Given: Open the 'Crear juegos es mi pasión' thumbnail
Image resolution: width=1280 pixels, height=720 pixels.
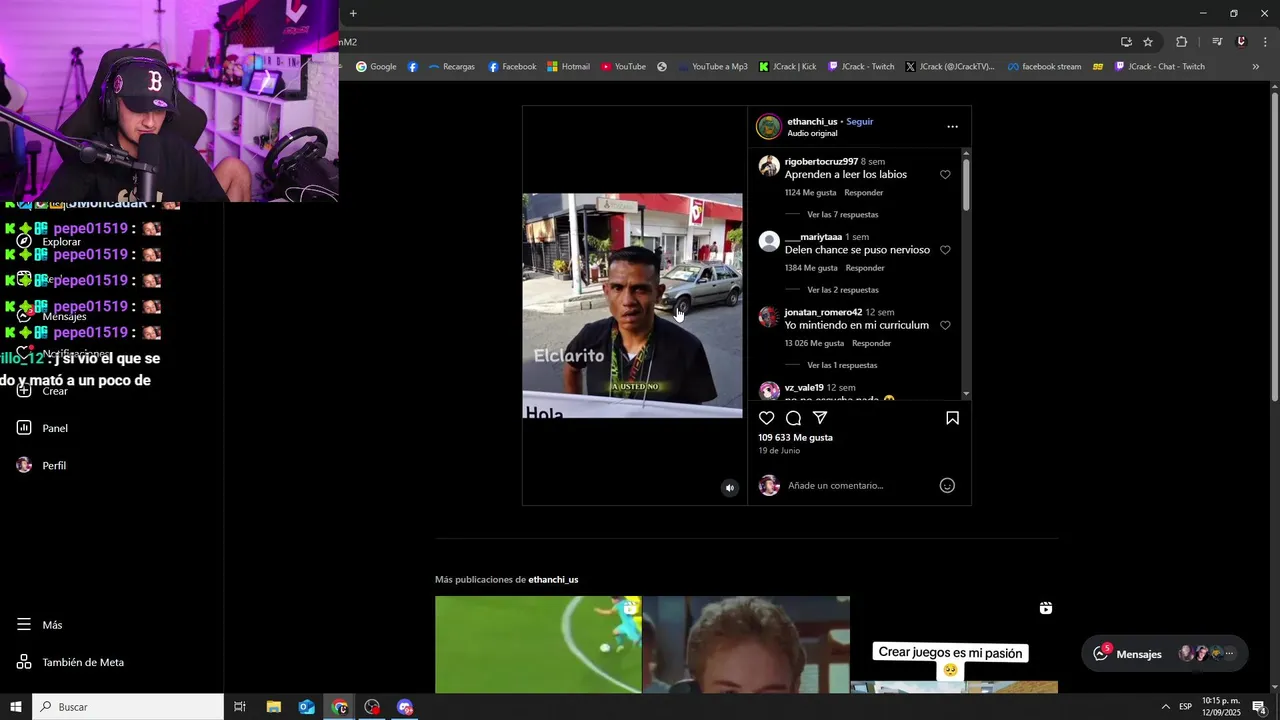Looking at the screenshot, I should pos(954,644).
